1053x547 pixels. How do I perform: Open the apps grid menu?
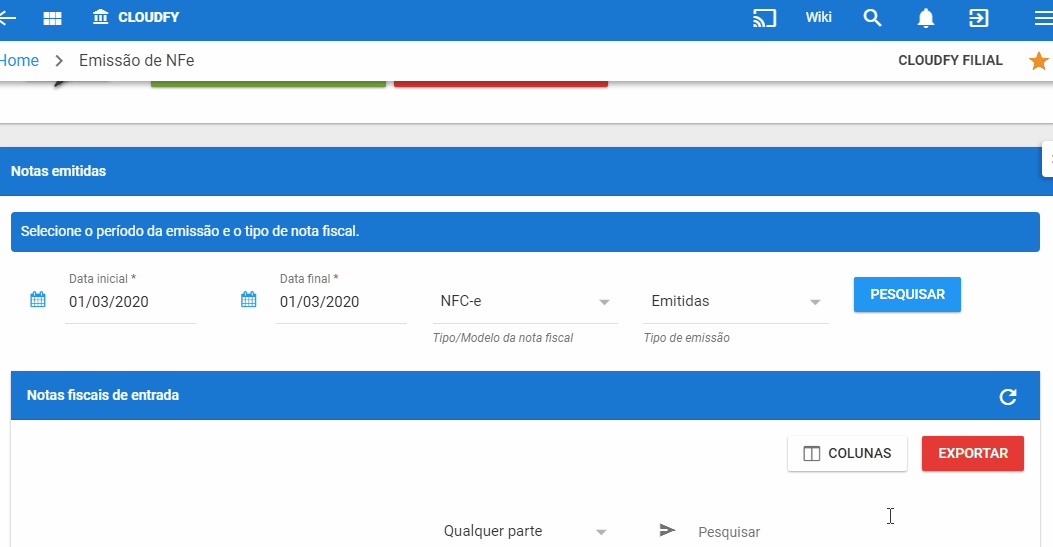pyautogui.click(x=52, y=18)
